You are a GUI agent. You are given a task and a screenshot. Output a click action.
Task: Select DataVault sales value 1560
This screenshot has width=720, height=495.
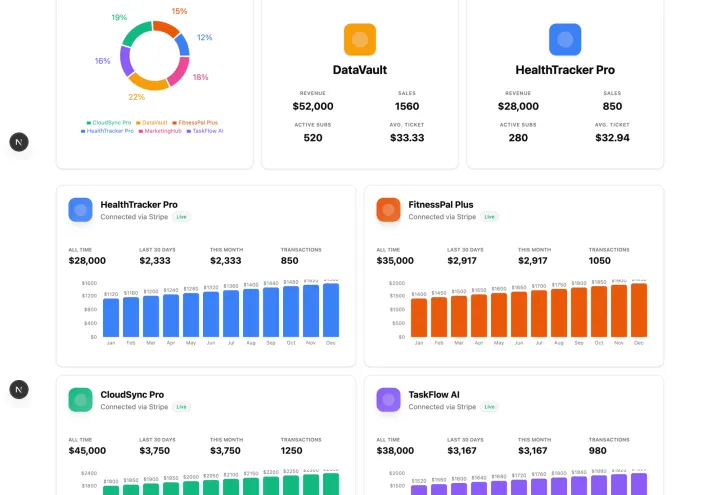(x=407, y=107)
